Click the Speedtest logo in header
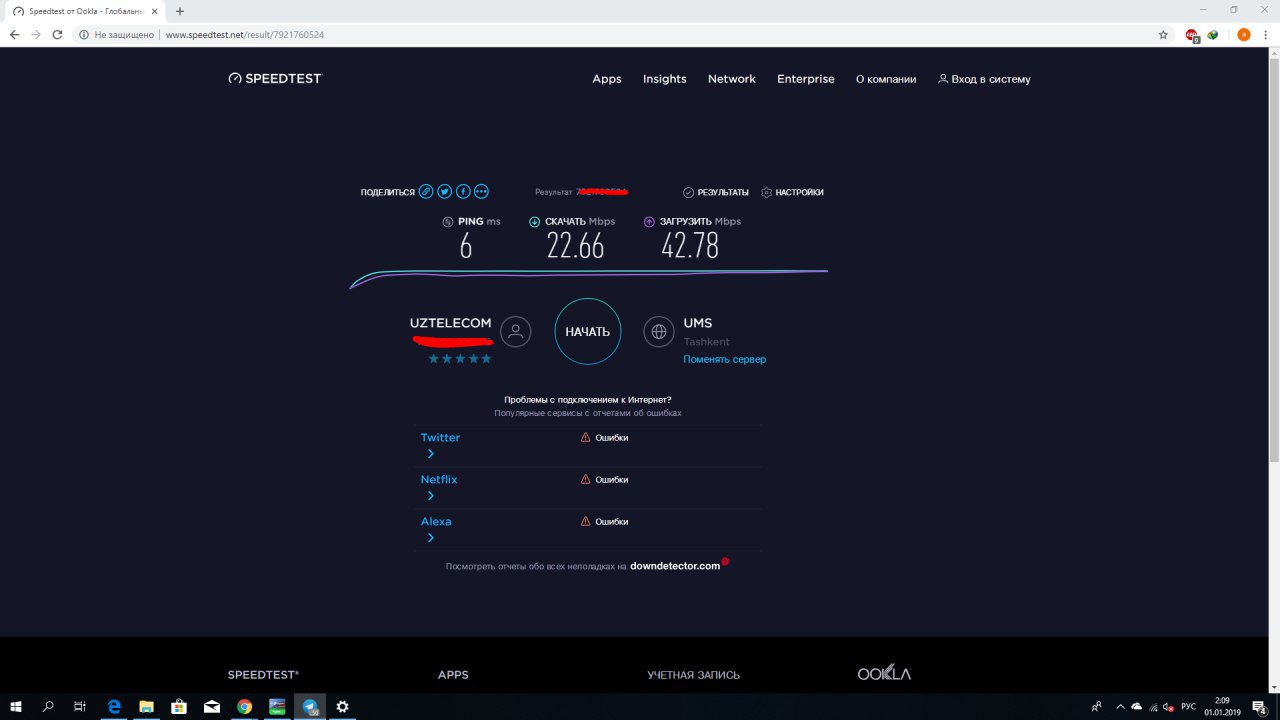1280x720 pixels. click(275, 78)
